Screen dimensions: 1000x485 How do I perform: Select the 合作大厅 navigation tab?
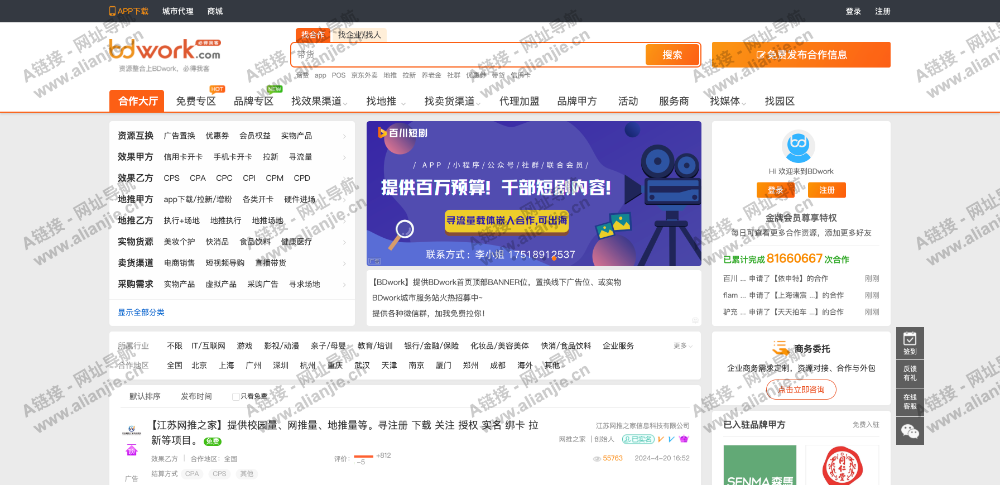[136, 101]
